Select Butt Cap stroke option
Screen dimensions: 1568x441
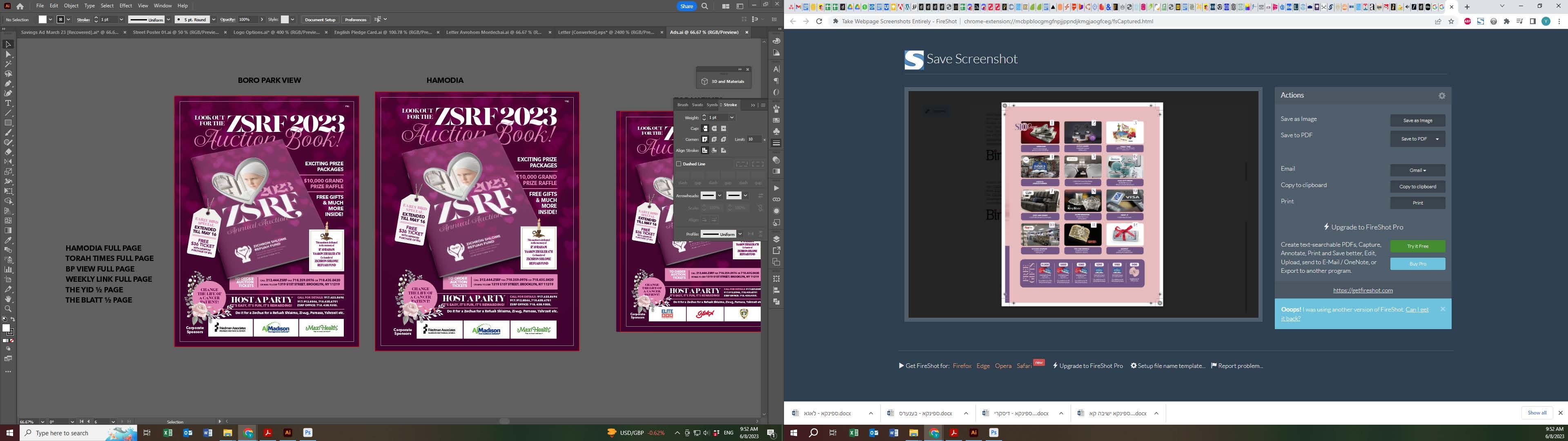pyautogui.click(x=705, y=129)
